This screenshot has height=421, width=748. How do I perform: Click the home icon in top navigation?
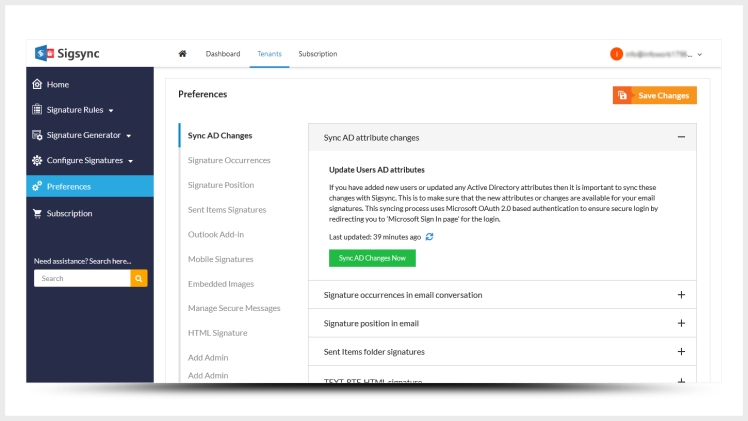click(x=182, y=53)
